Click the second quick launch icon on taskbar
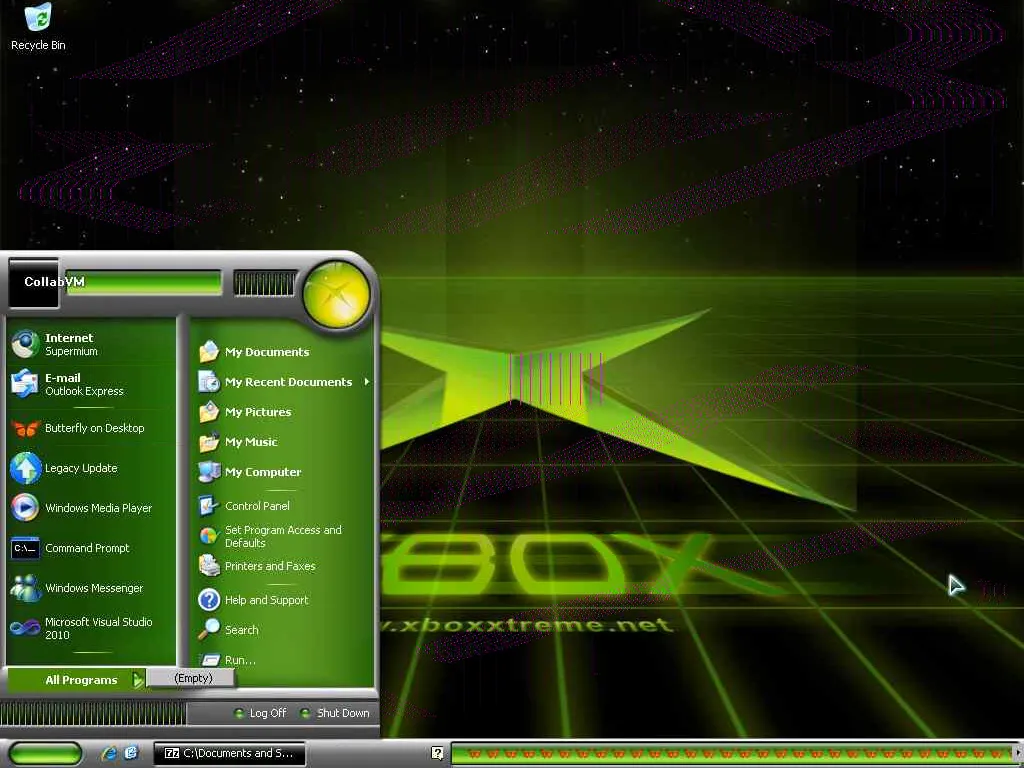Viewport: 1024px width, 768px height. pos(131,753)
